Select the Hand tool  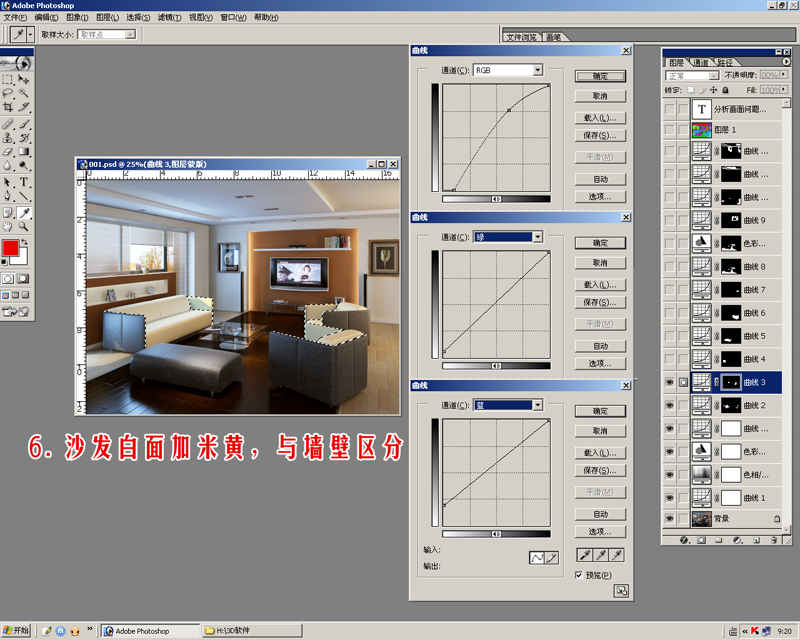coord(8,226)
